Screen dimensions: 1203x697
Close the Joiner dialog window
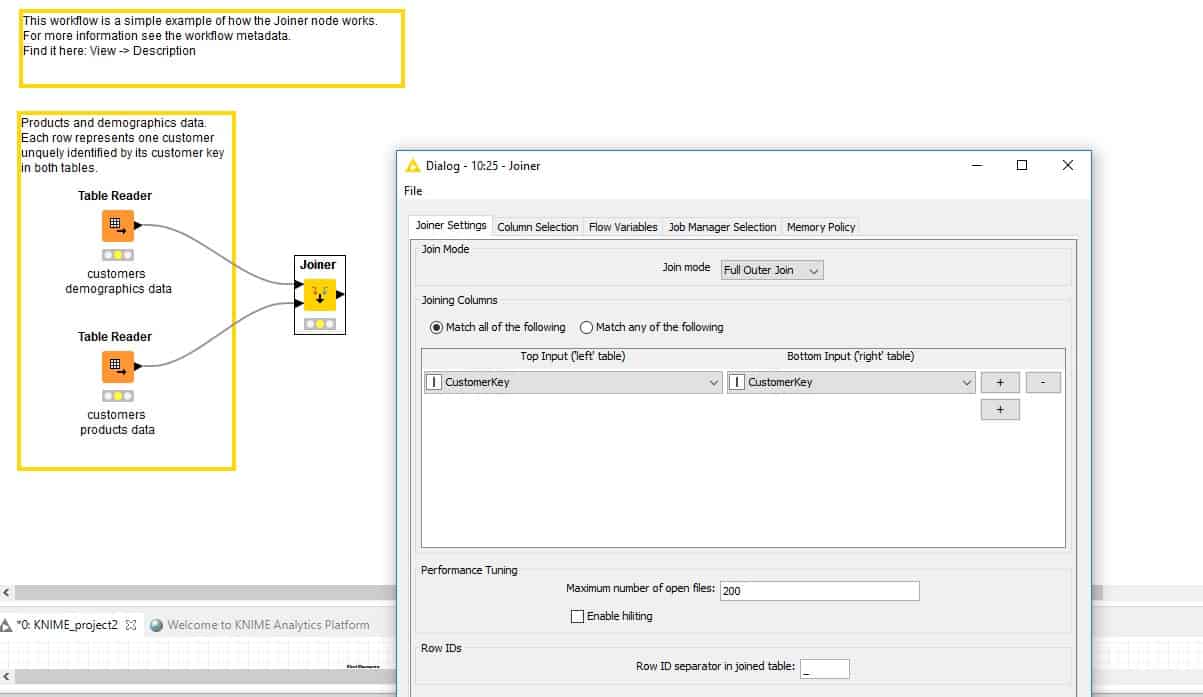1068,165
